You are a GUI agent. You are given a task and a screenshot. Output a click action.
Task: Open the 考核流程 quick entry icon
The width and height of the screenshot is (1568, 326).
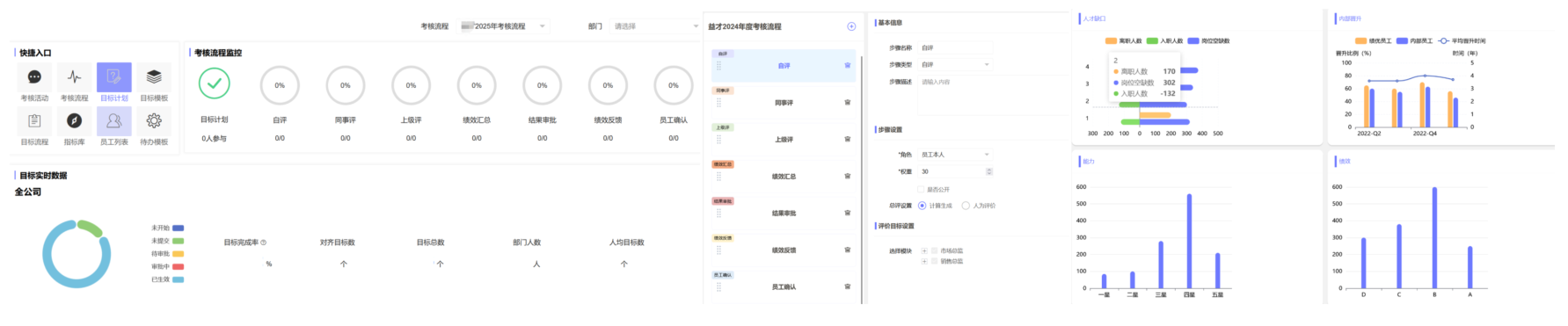point(74,77)
